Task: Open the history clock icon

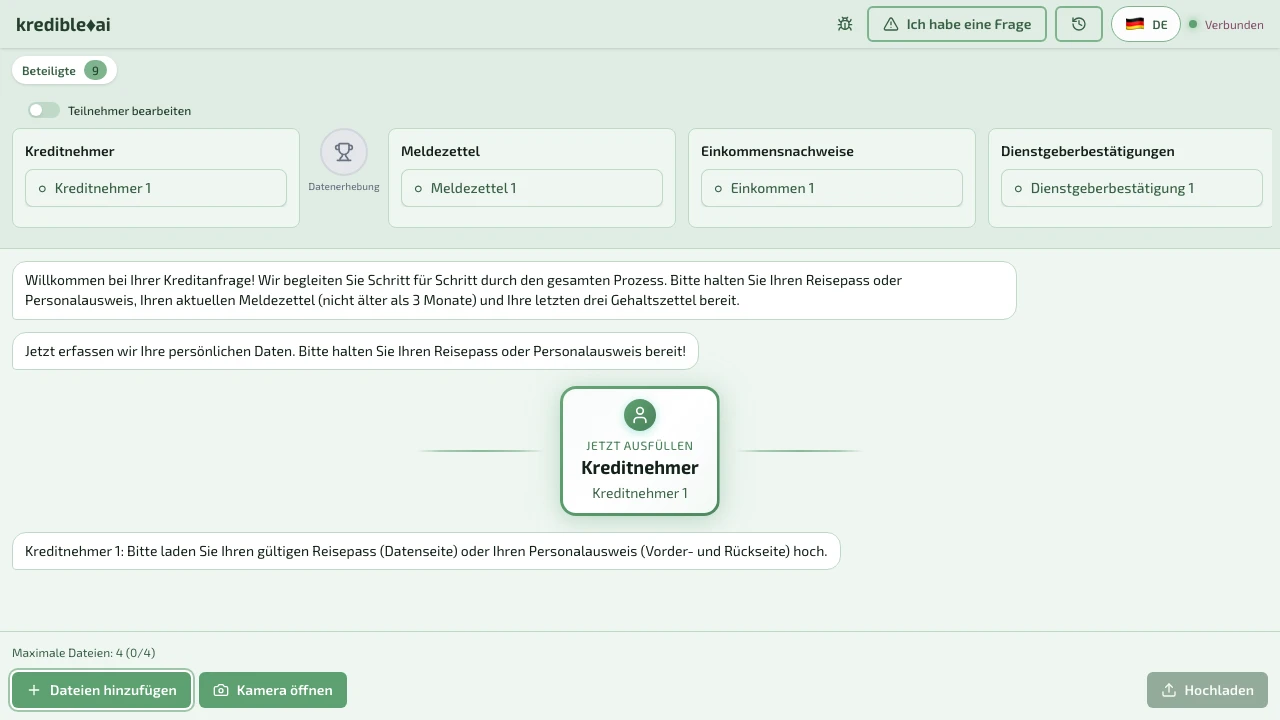Action: click(1078, 24)
